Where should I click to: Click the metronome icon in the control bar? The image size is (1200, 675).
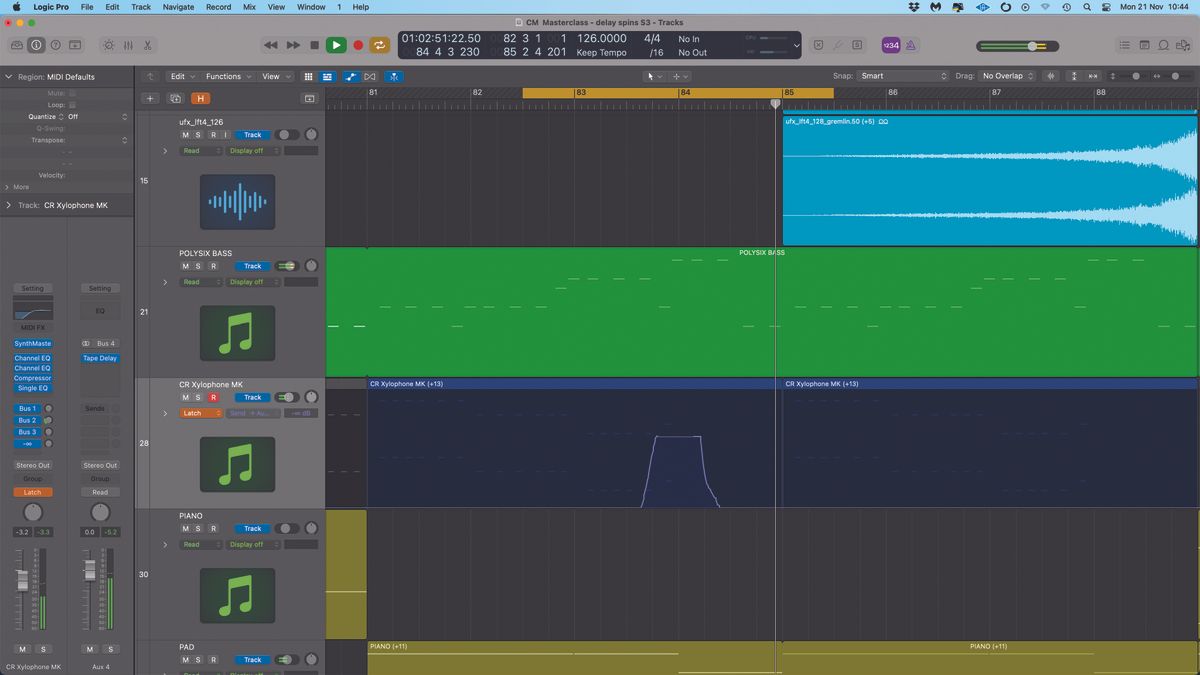[912, 44]
